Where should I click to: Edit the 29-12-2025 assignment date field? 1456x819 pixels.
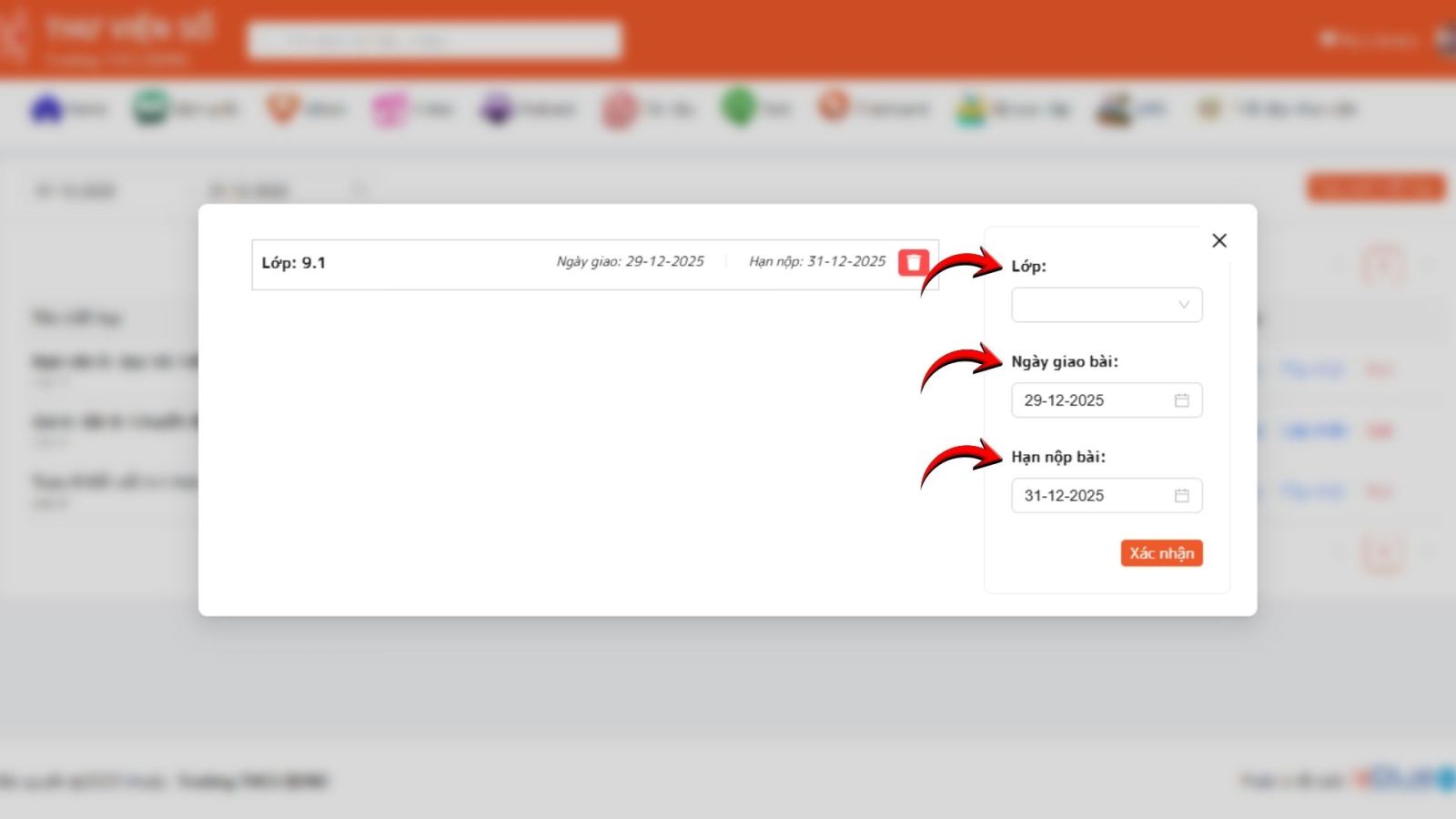tap(1092, 400)
